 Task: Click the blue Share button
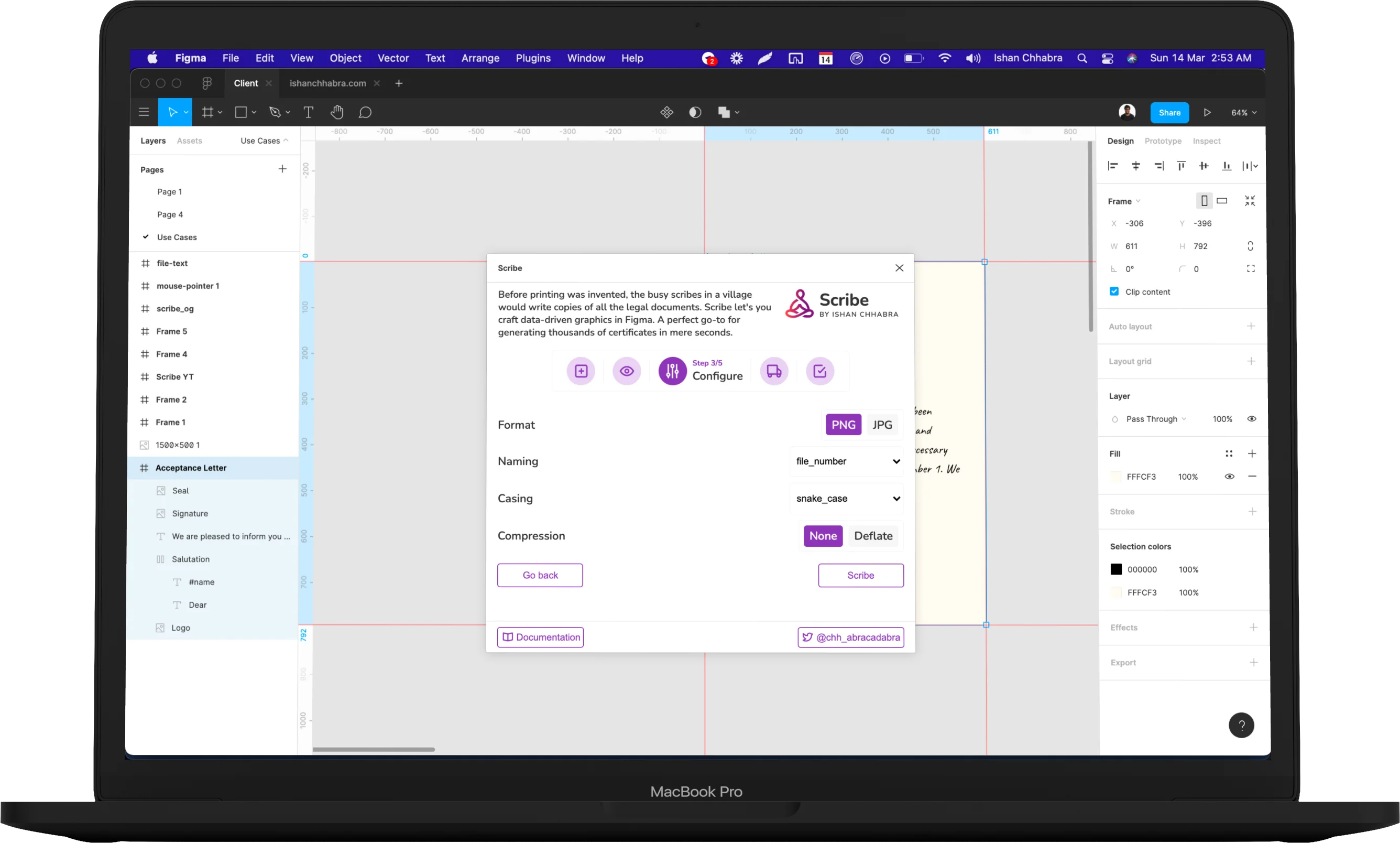(1169, 113)
